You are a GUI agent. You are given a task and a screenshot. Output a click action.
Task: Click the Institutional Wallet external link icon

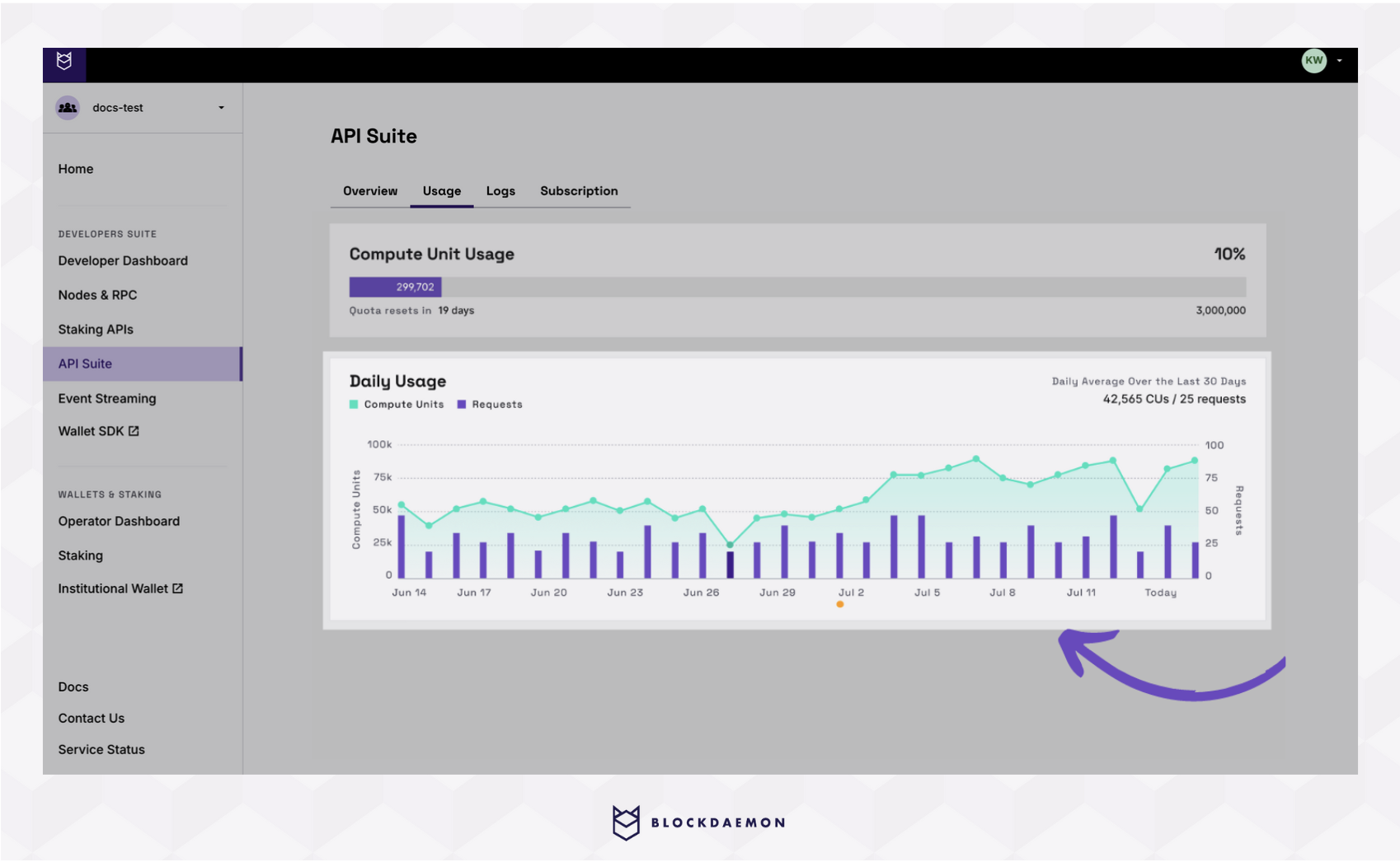pos(177,588)
